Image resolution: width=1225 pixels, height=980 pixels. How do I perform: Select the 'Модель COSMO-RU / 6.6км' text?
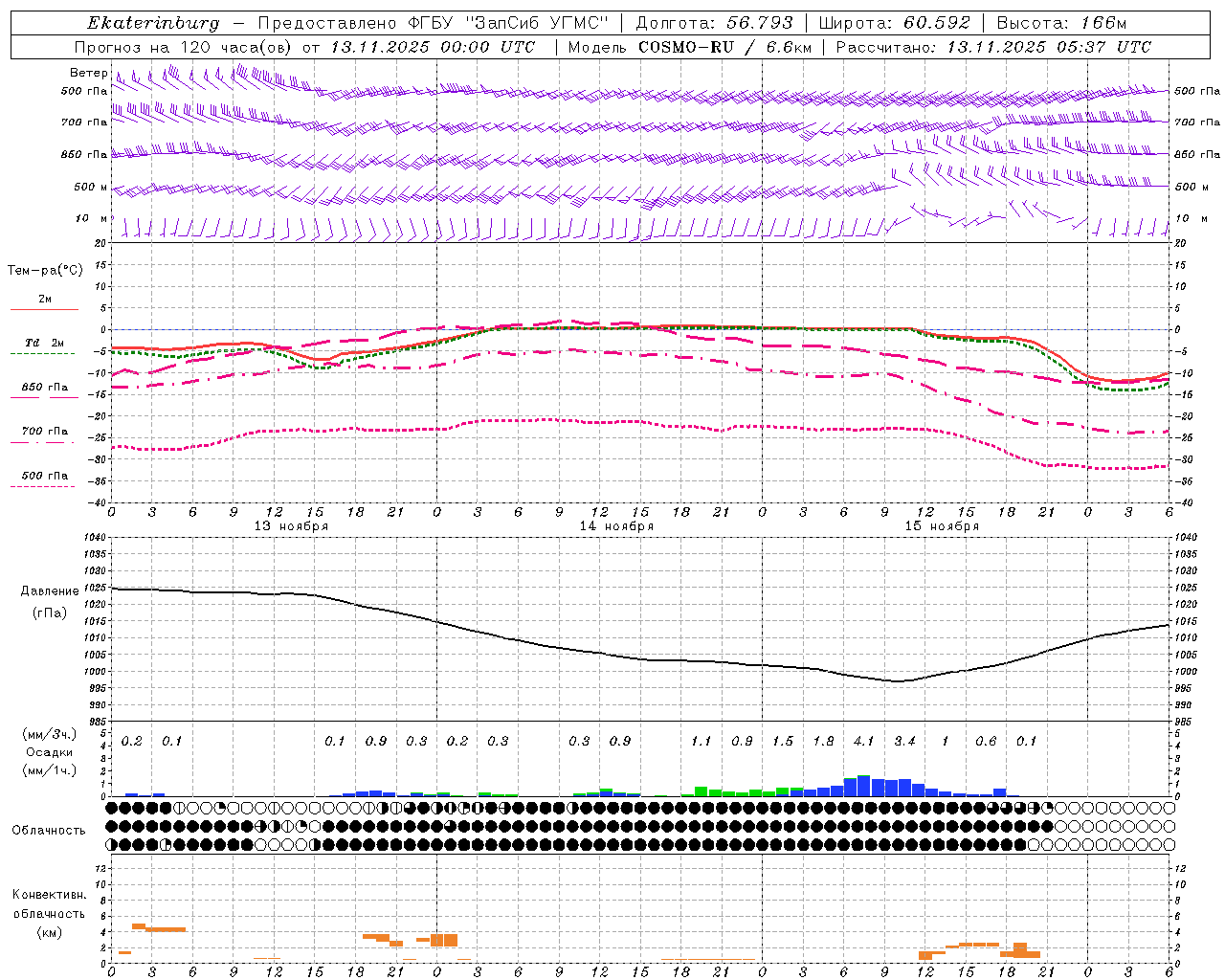pyautogui.click(x=690, y=47)
